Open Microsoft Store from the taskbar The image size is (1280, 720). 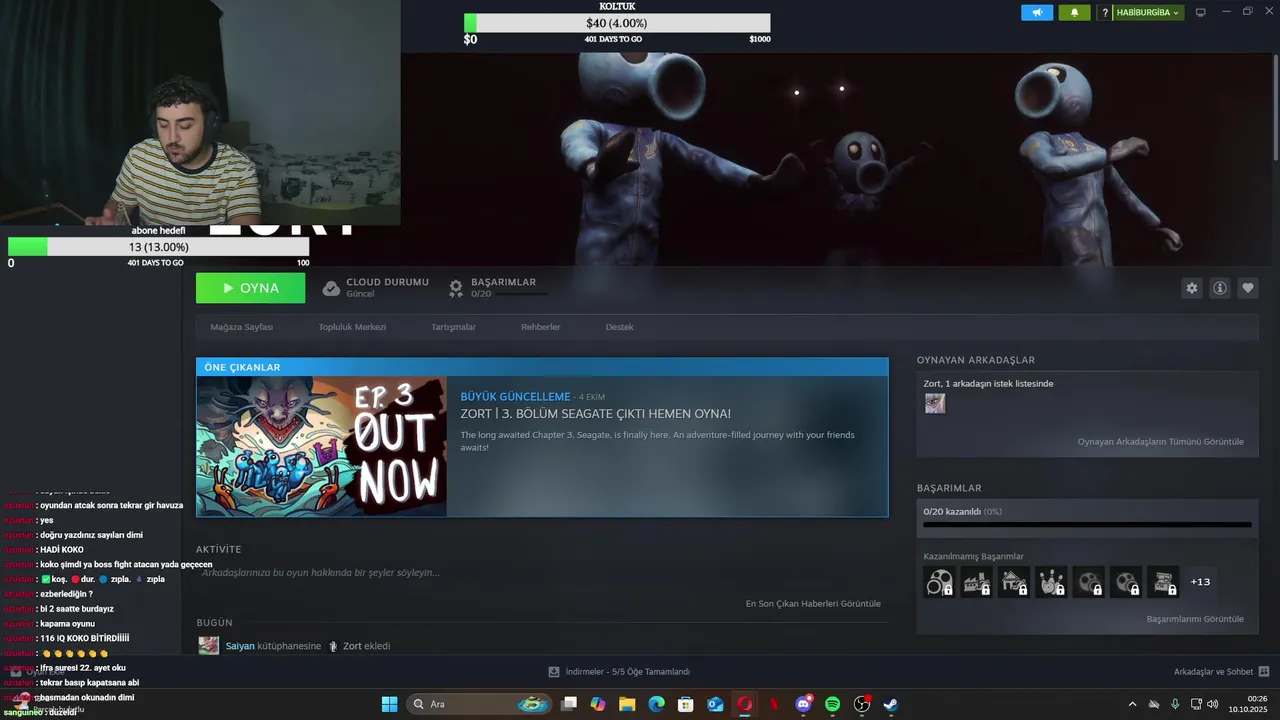pyautogui.click(x=686, y=704)
